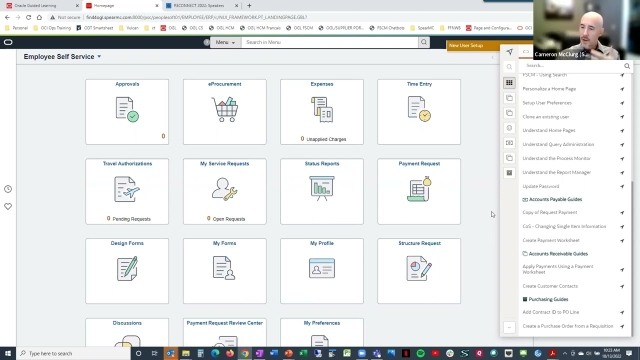The height and width of the screenshot is (360, 640).
Task: Click the grid view icon in guide sidebar
Action: pyautogui.click(x=509, y=82)
